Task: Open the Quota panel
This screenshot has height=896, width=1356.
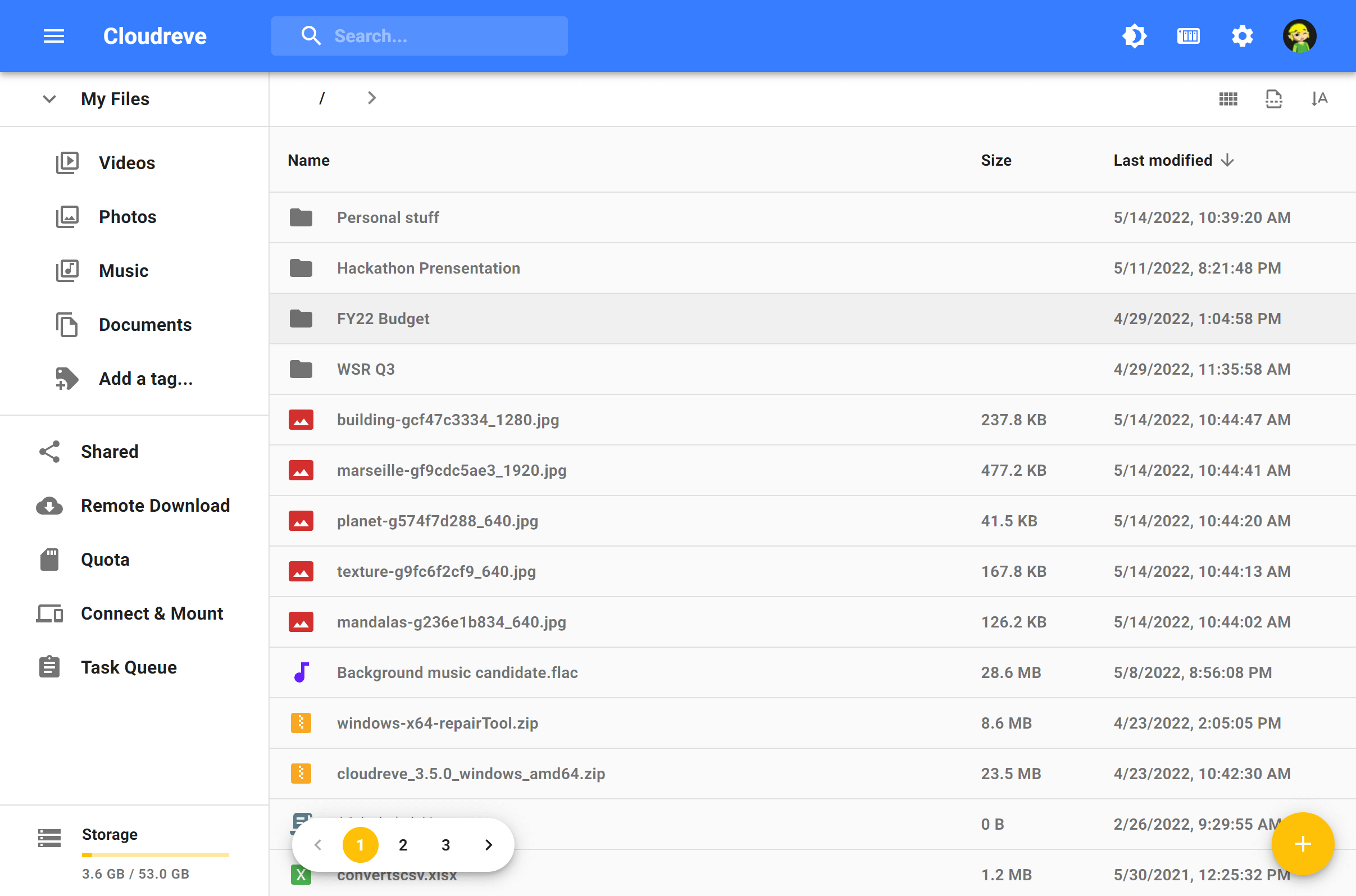Action: (x=105, y=559)
